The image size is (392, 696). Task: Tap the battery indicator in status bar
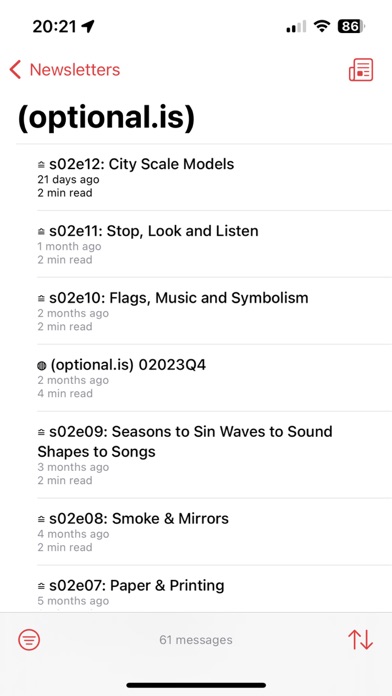[351, 27]
